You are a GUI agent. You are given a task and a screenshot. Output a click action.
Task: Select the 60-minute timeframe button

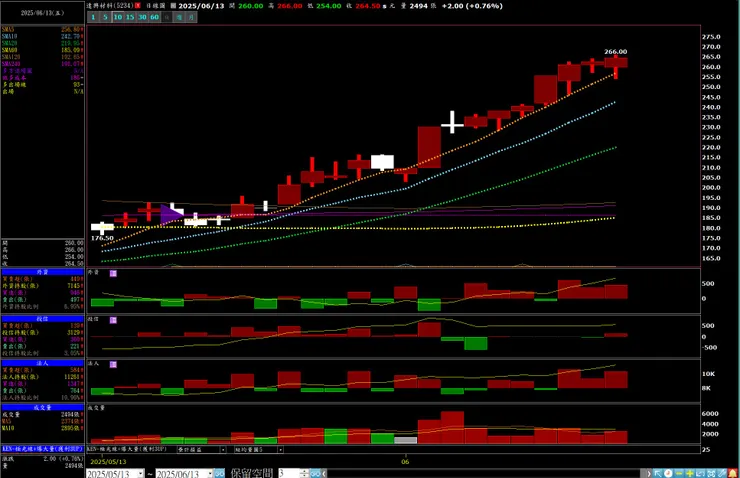point(154,17)
